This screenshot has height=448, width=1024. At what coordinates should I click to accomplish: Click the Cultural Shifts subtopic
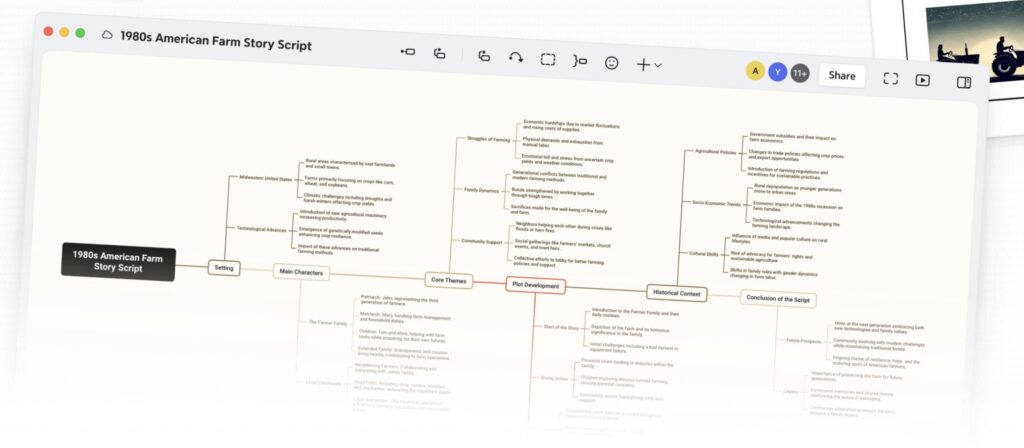tap(704, 253)
